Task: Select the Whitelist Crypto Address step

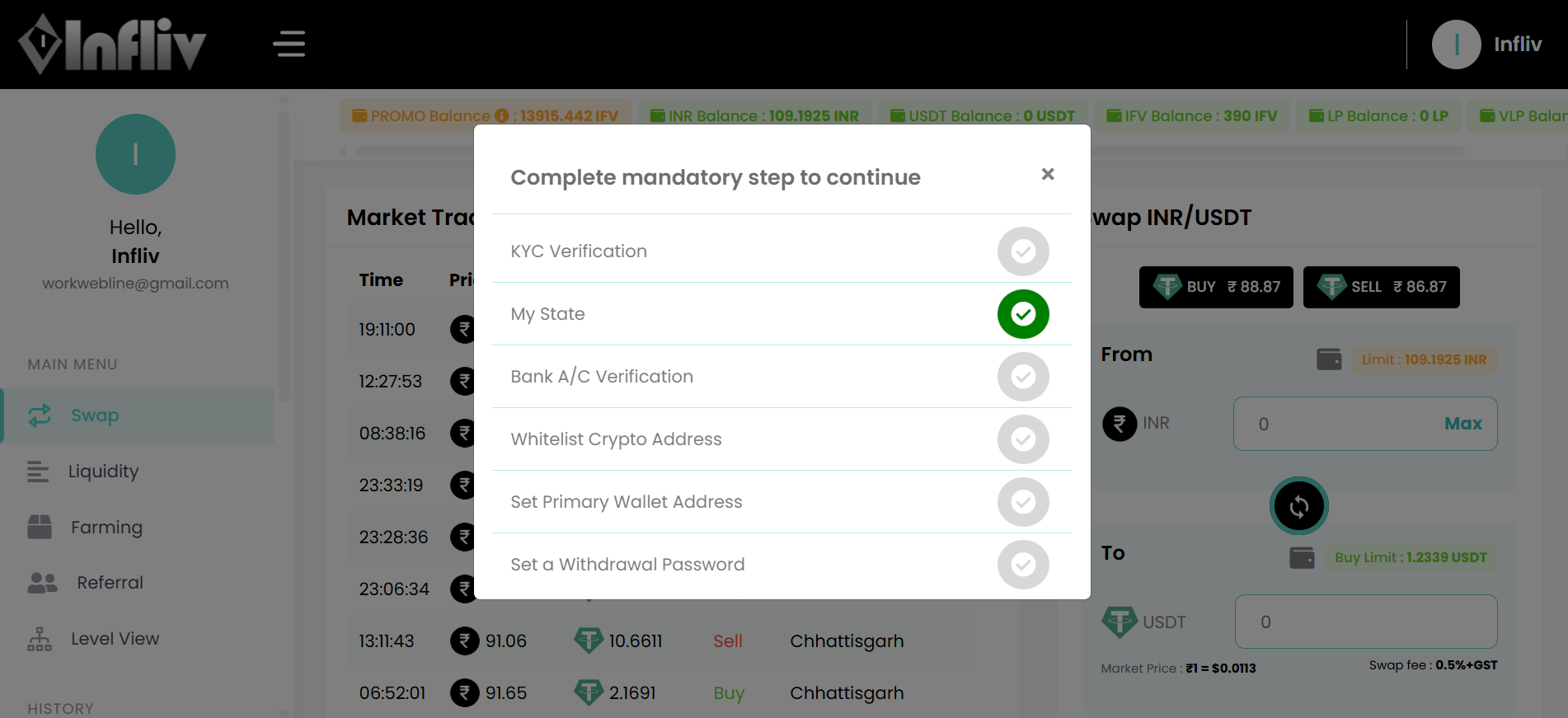Action: point(616,439)
